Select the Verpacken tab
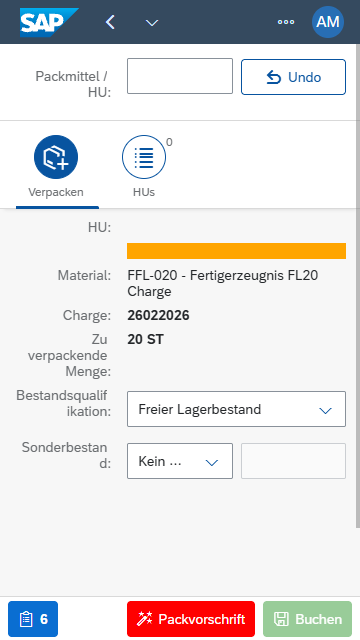 pos(56,167)
